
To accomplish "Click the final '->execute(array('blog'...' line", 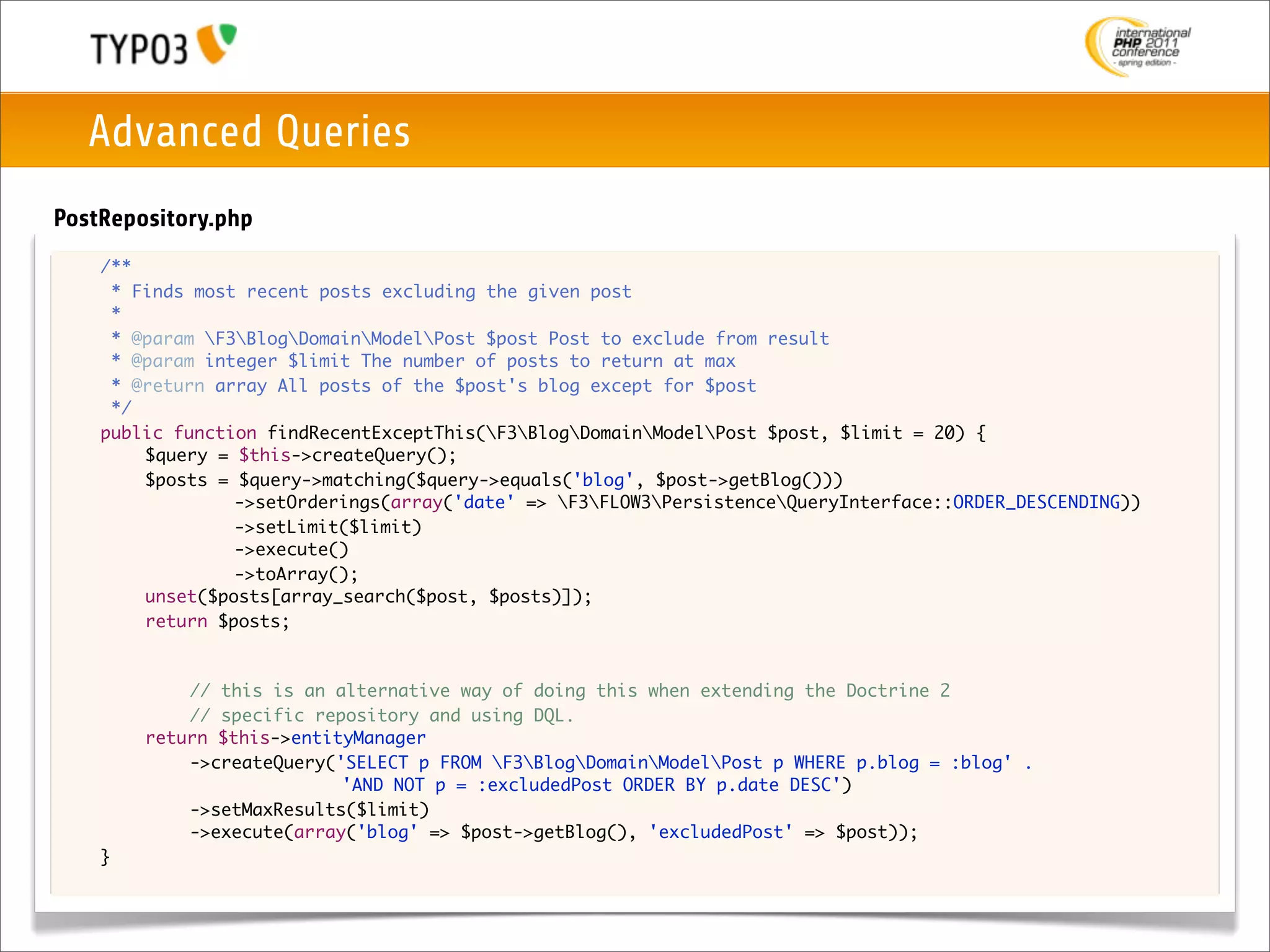I will (x=554, y=832).
